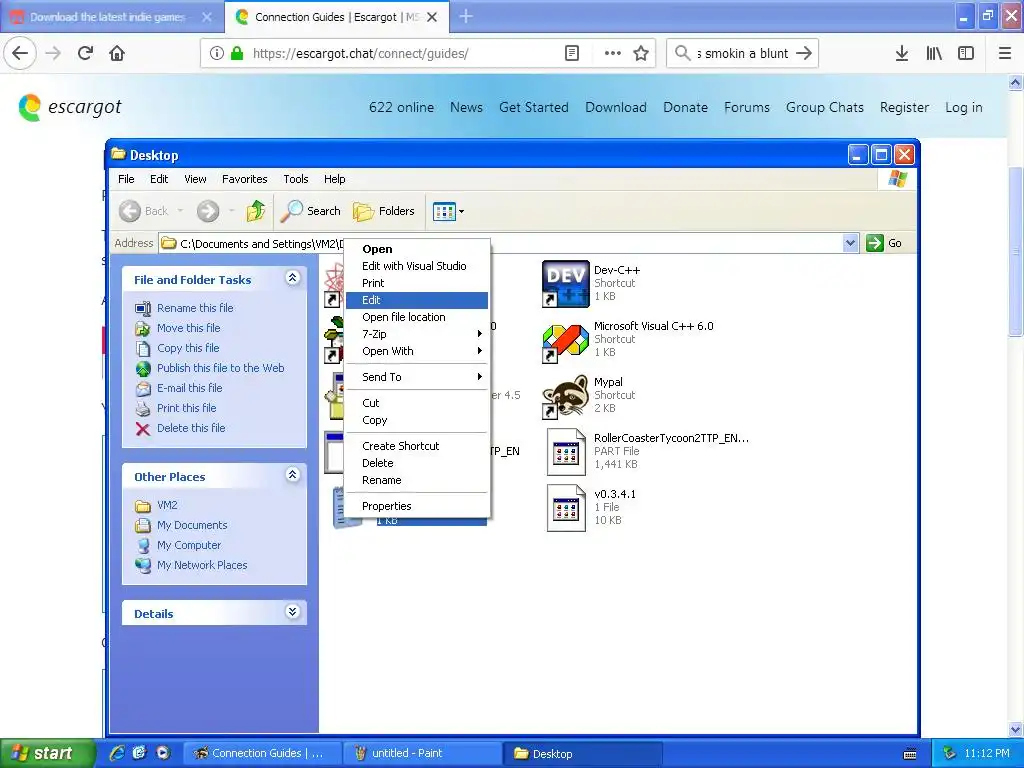Image resolution: width=1024 pixels, height=768 pixels.
Task: Toggle reader view icon in address bar
Action: tap(571, 53)
